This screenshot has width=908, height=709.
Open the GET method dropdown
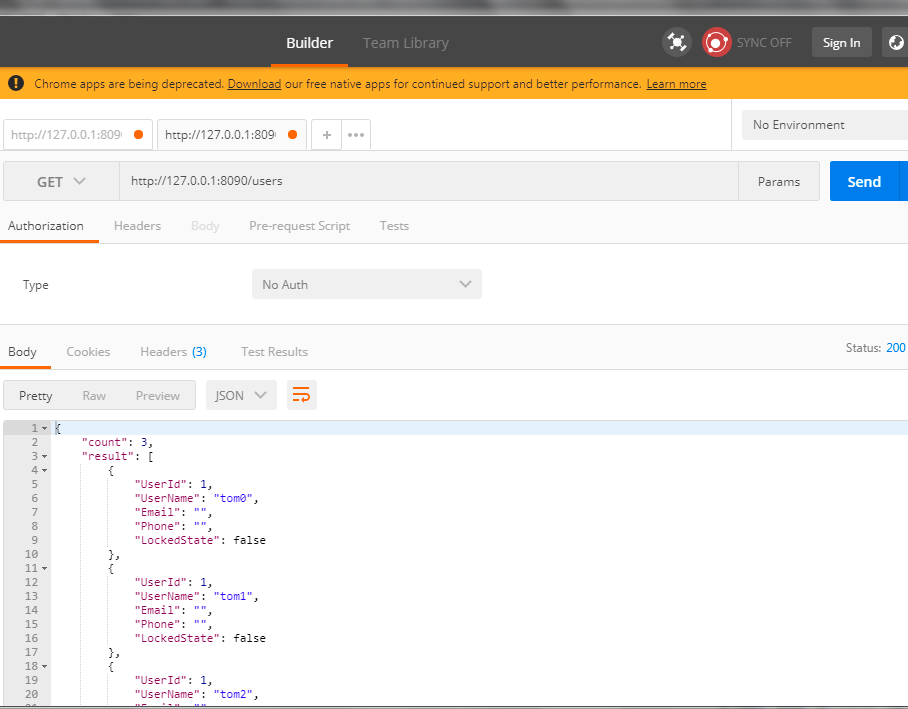(61, 181)
